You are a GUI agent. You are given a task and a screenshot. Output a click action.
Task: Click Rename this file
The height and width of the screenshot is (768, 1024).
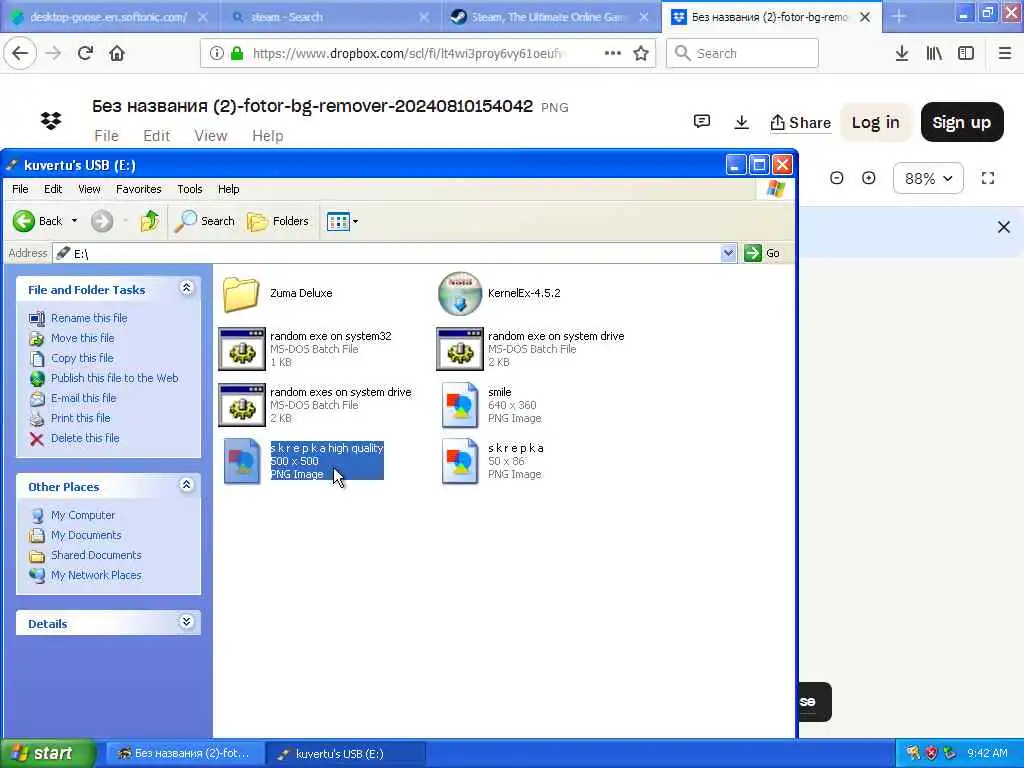[89, 318]
